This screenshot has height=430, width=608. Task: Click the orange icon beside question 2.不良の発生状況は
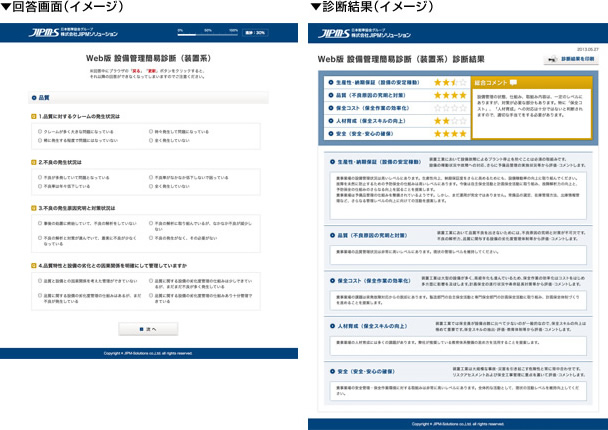click(x=34, y=162)
